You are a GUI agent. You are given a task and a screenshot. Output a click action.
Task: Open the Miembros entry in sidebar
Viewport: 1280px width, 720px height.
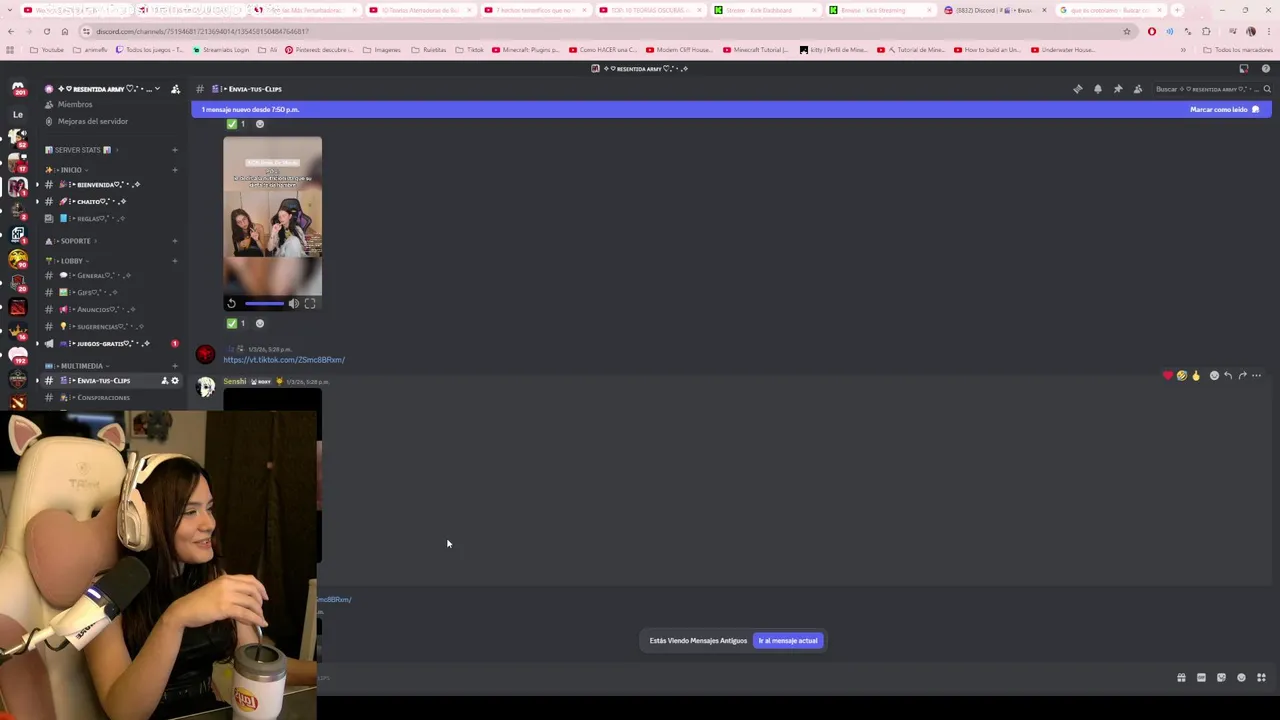tap(75, 105)
